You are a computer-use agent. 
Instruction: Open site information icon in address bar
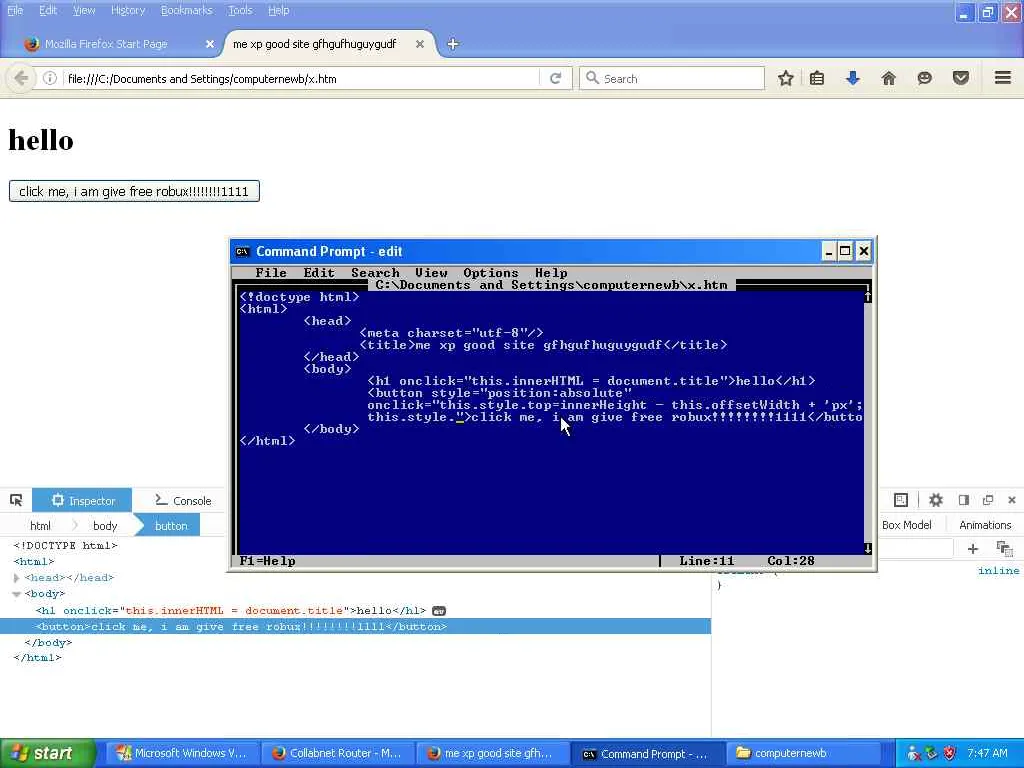point(50,78)
